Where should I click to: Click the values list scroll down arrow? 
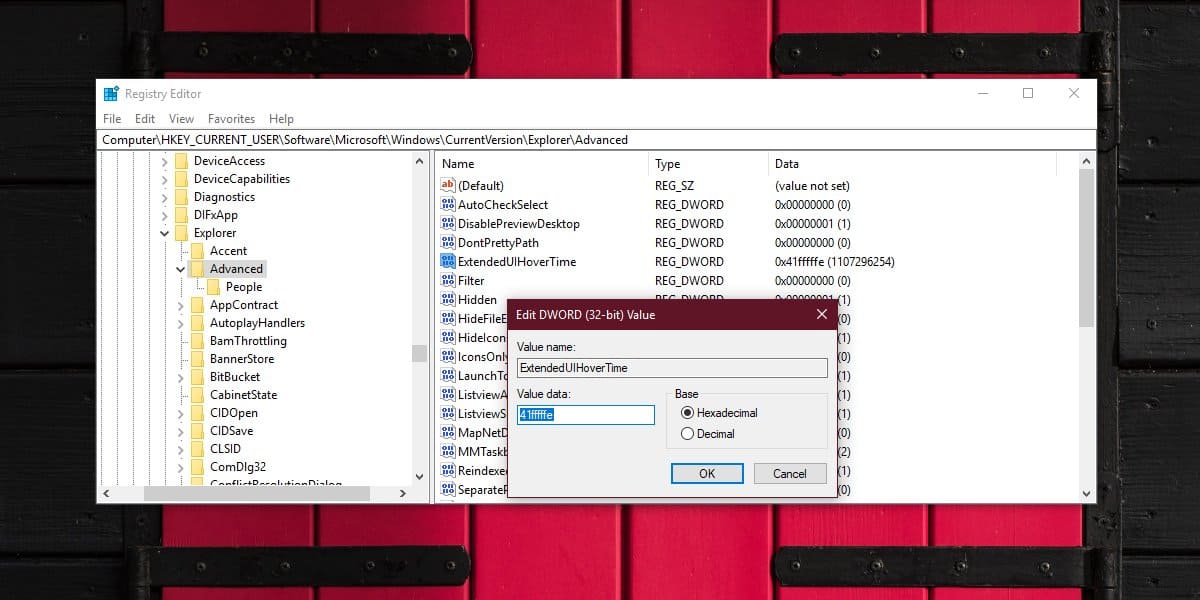click(x=1087, y=493)
